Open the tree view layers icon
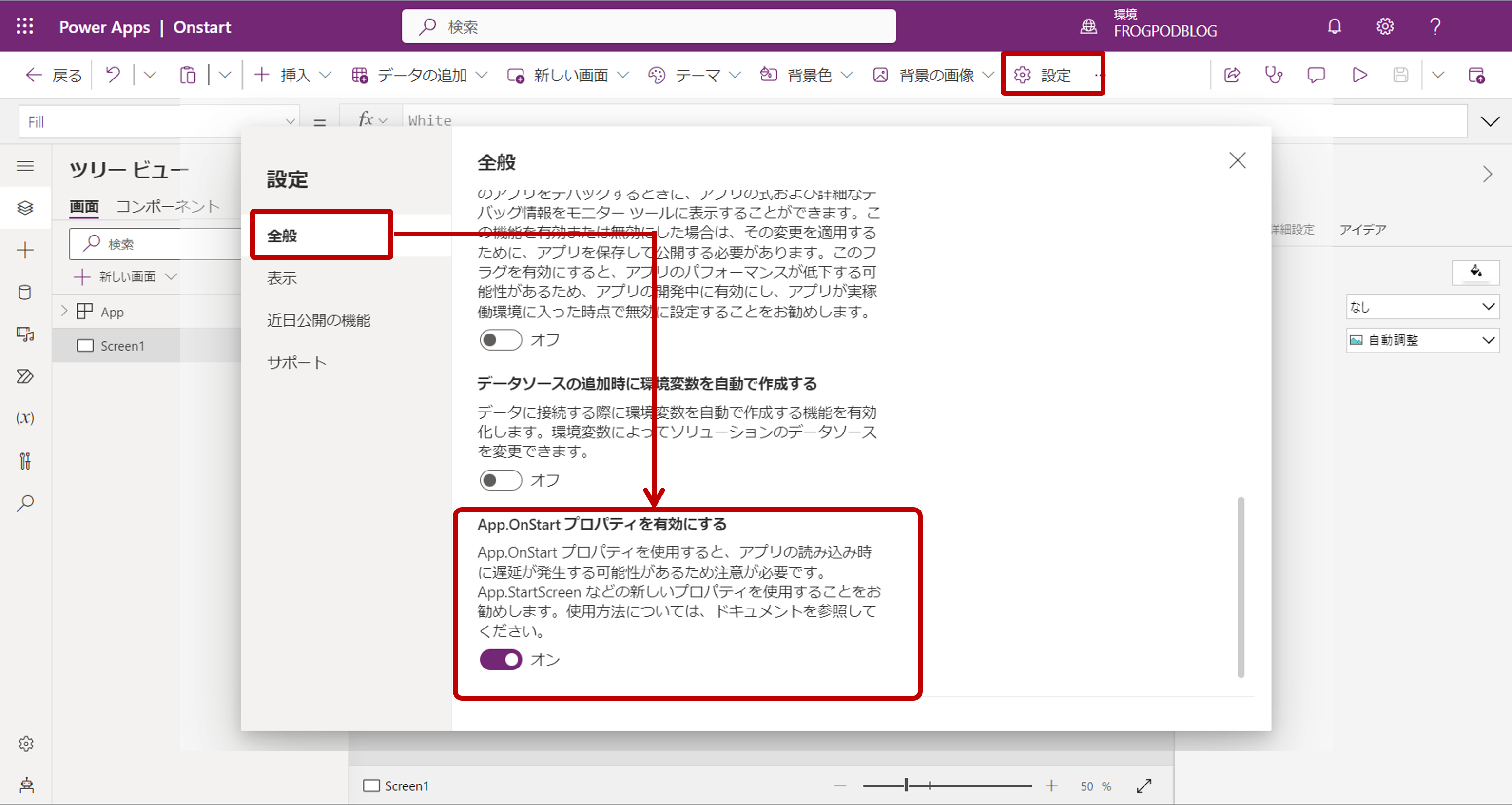Viewport: 1512px width, 805px height. (x=25, y=207)
